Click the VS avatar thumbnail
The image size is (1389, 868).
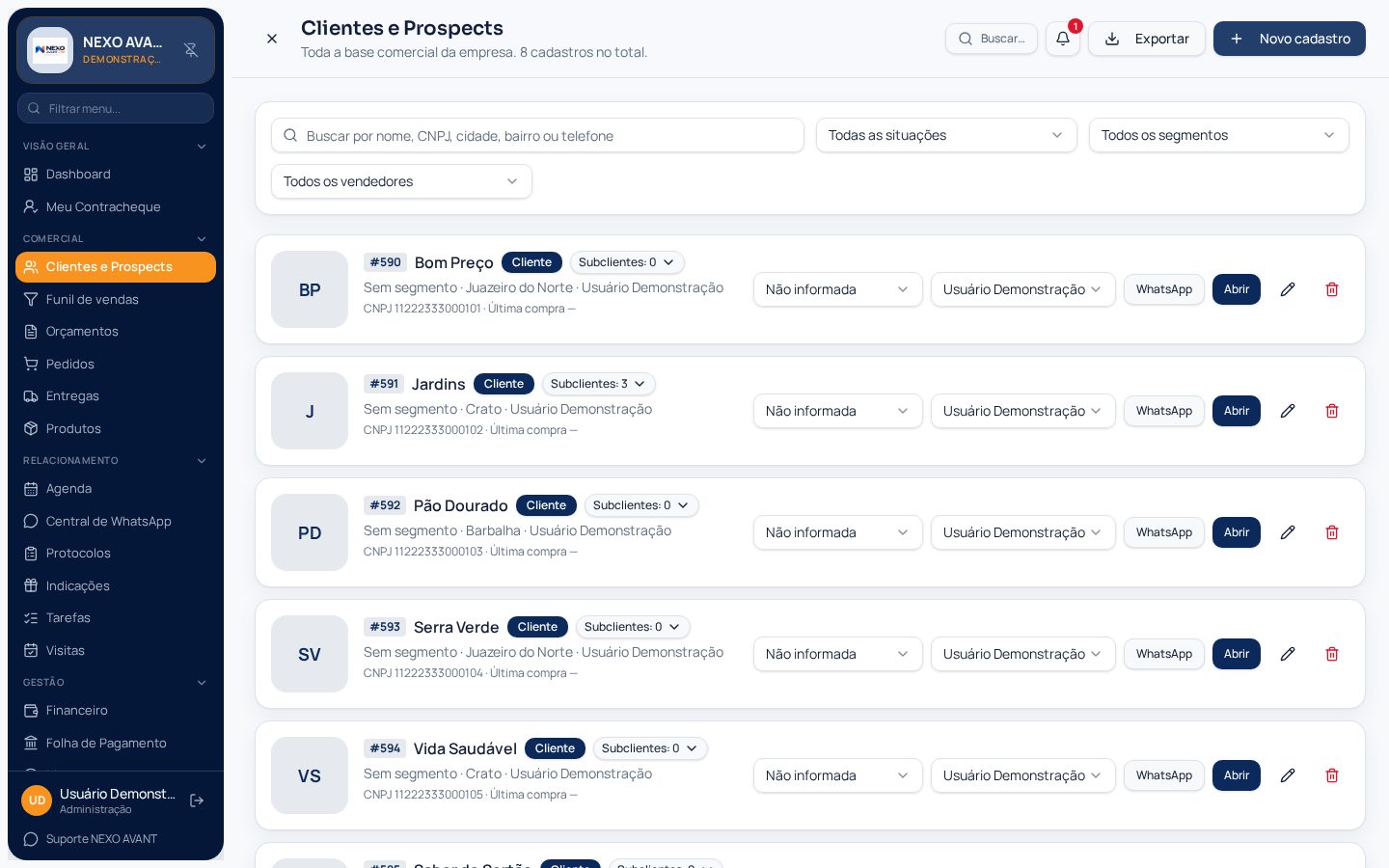tap(310, 775)
